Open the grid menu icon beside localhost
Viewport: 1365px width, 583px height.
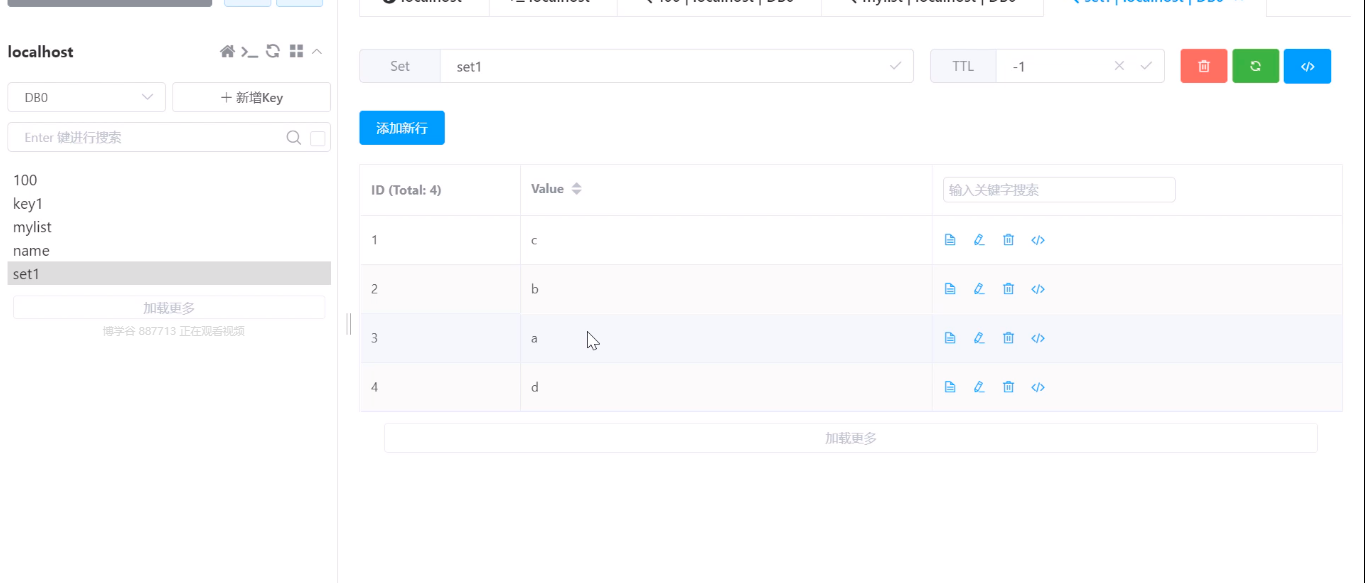click(296, 51)
